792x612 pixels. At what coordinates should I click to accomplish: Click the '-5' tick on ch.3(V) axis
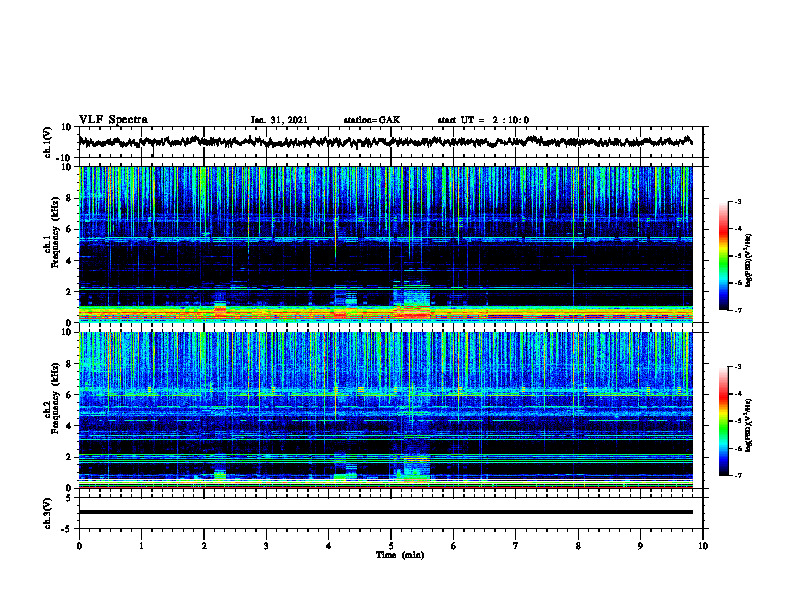tap(67, 529)
